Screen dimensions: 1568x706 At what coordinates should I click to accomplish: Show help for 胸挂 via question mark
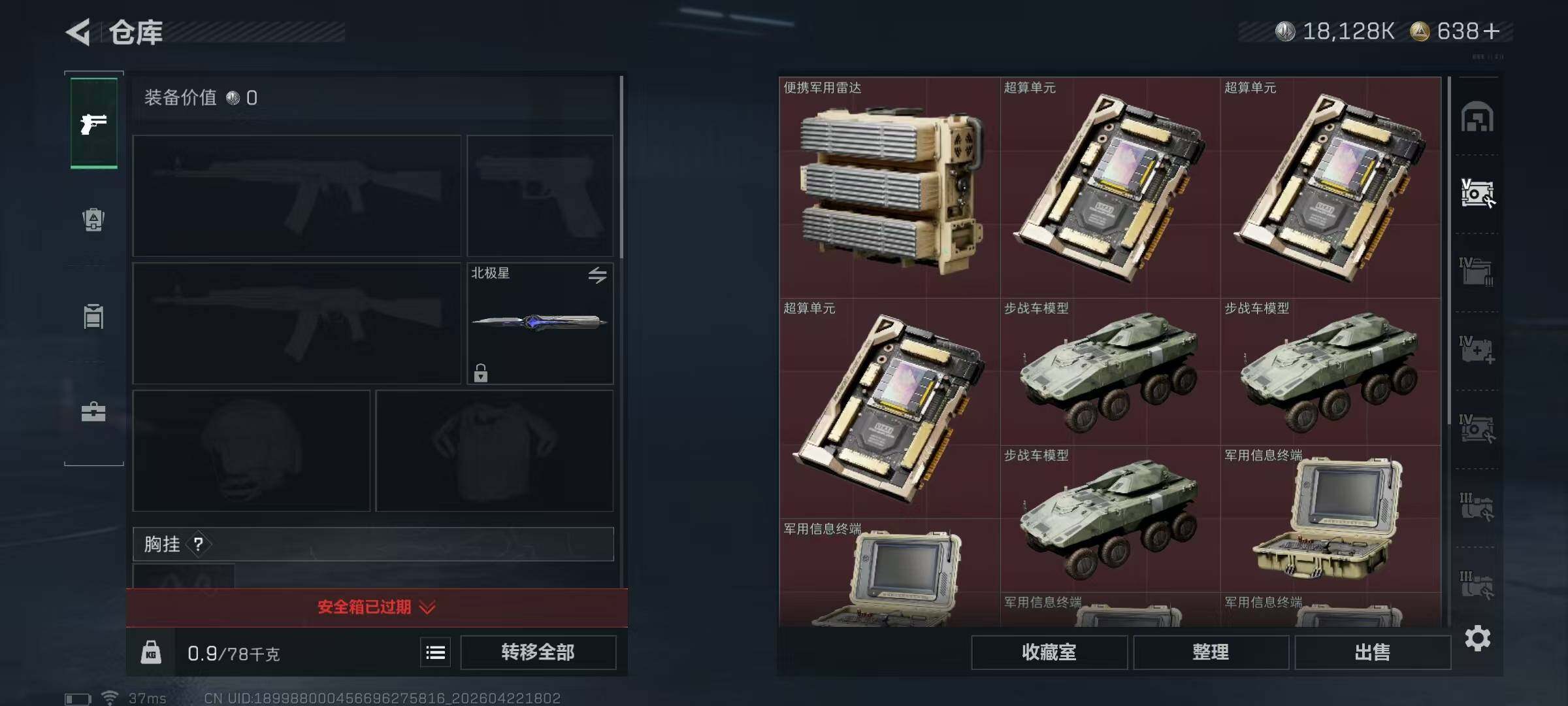pos(199,544)
